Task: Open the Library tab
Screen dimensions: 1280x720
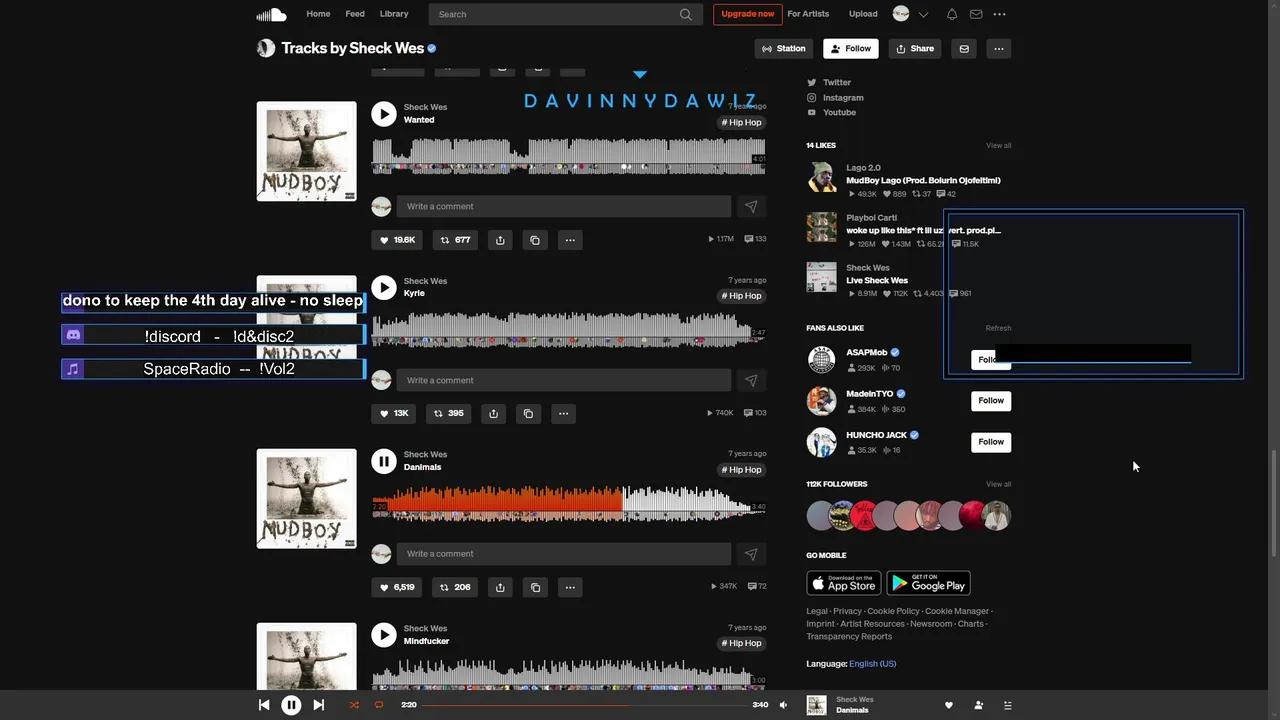Action: pyautogui.click(x=394, y=14)
